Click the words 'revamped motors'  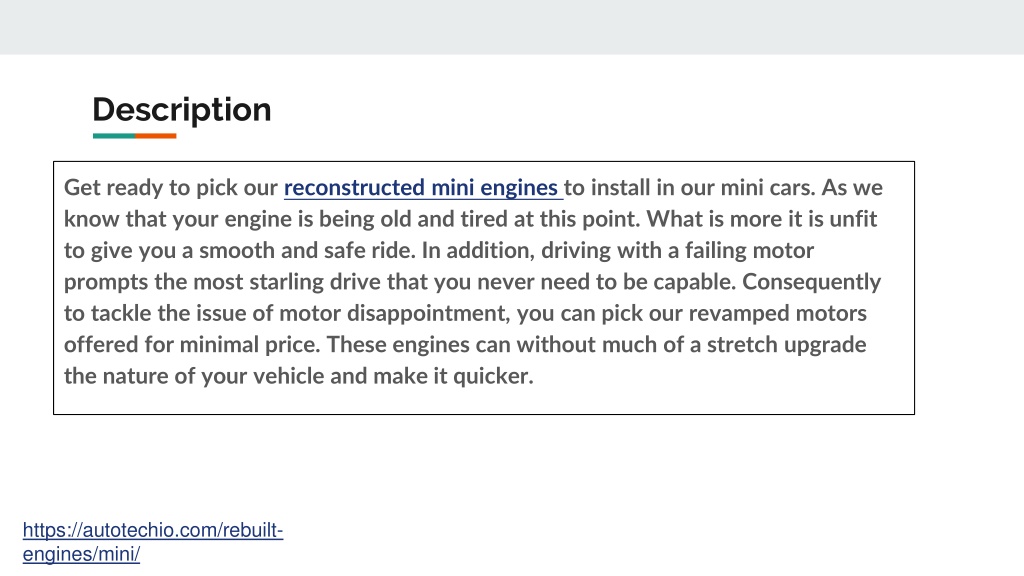pos(778,313)
